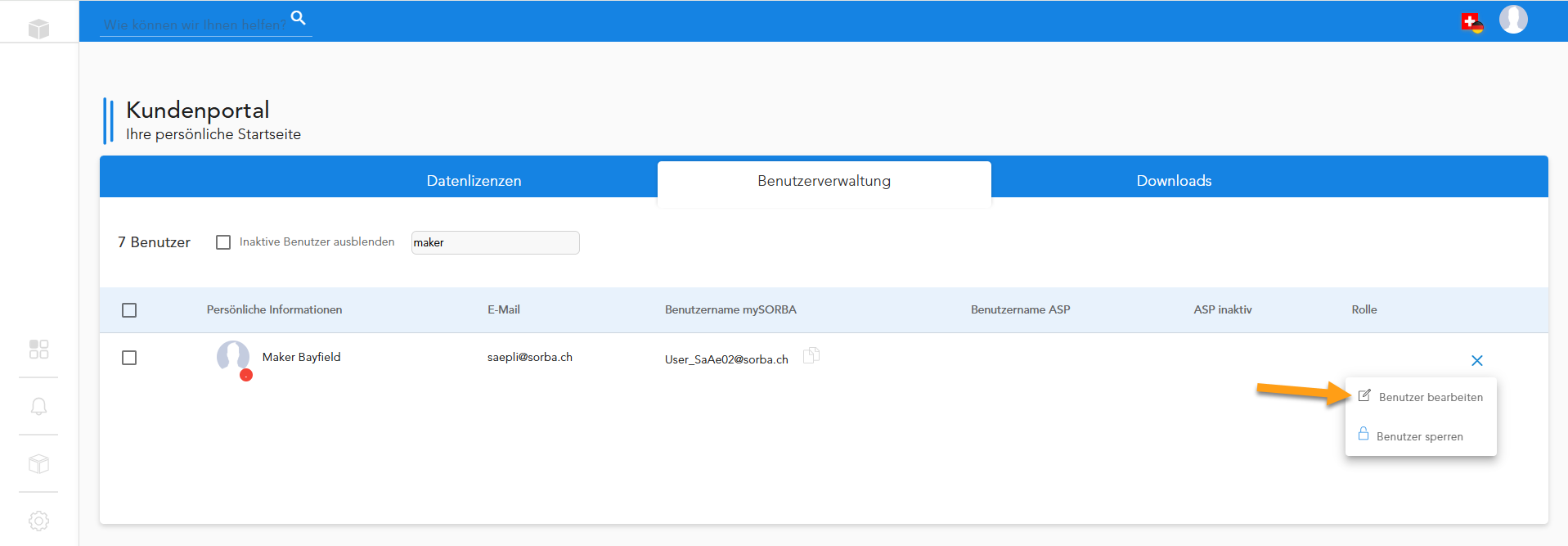Click the cube logo in the sidebar header
This screenshot has height=546, width=1568.
pyautogui.click(x=38, y=29)
